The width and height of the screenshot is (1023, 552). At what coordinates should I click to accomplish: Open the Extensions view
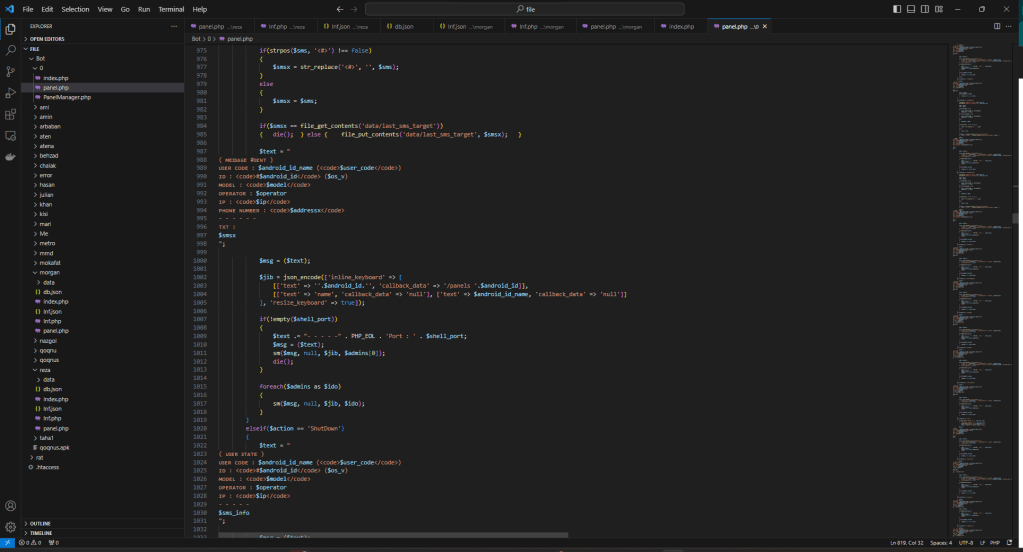(x=10, y=115)
